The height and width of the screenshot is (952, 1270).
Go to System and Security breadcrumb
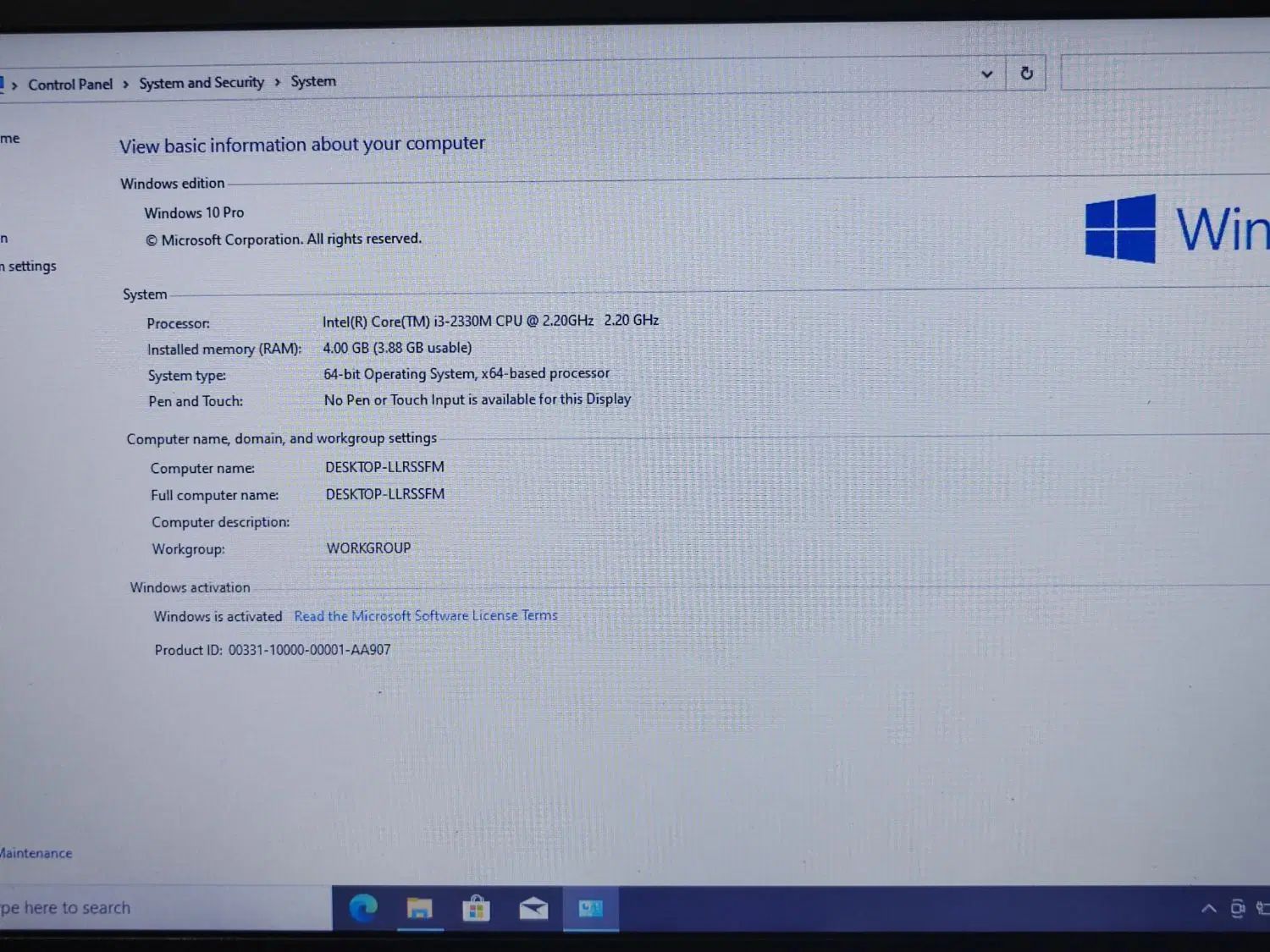pos(202,83)
